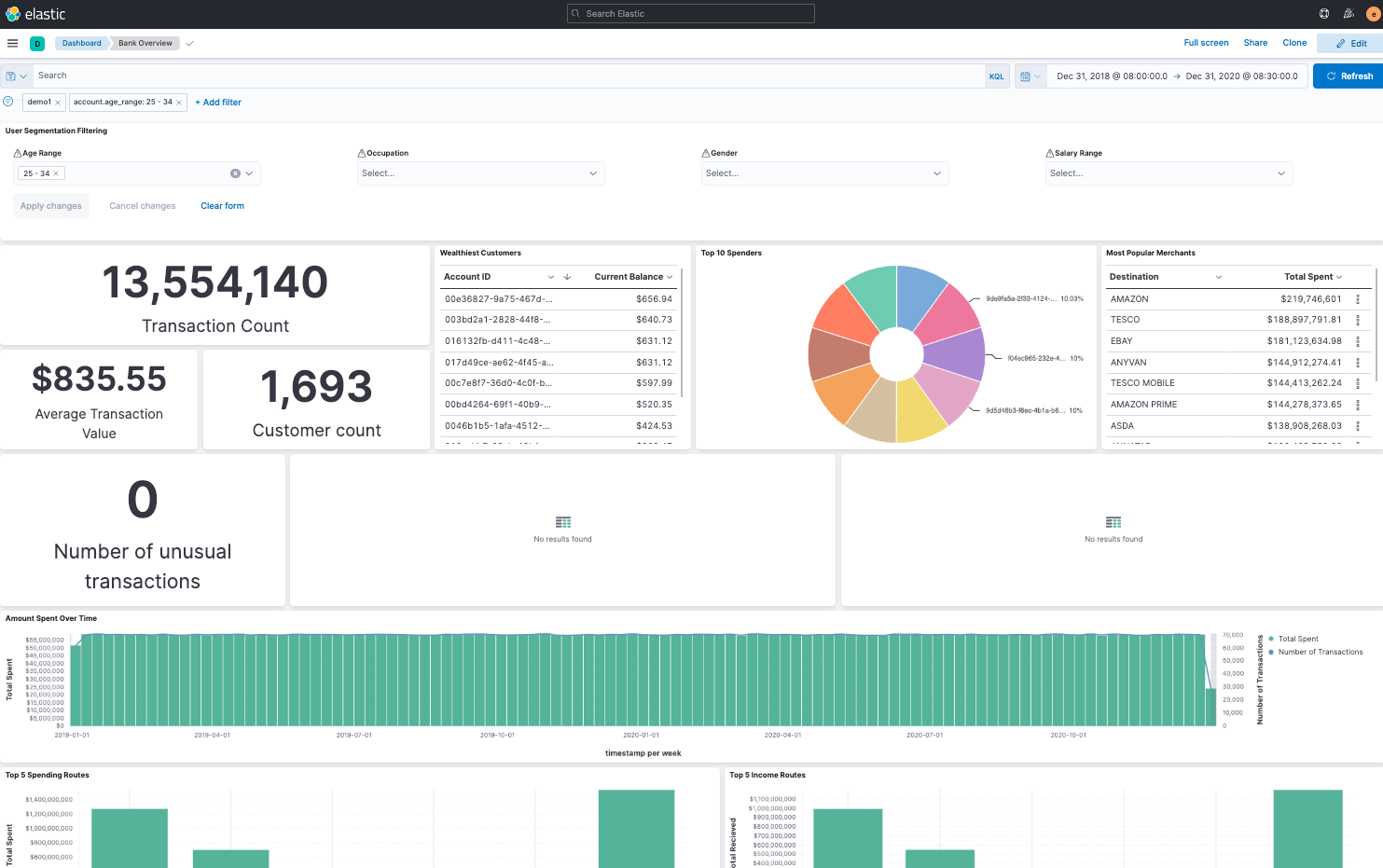Open the filter options circle icon
This screenshot has height=868, width=1383.
click(8, 102)
